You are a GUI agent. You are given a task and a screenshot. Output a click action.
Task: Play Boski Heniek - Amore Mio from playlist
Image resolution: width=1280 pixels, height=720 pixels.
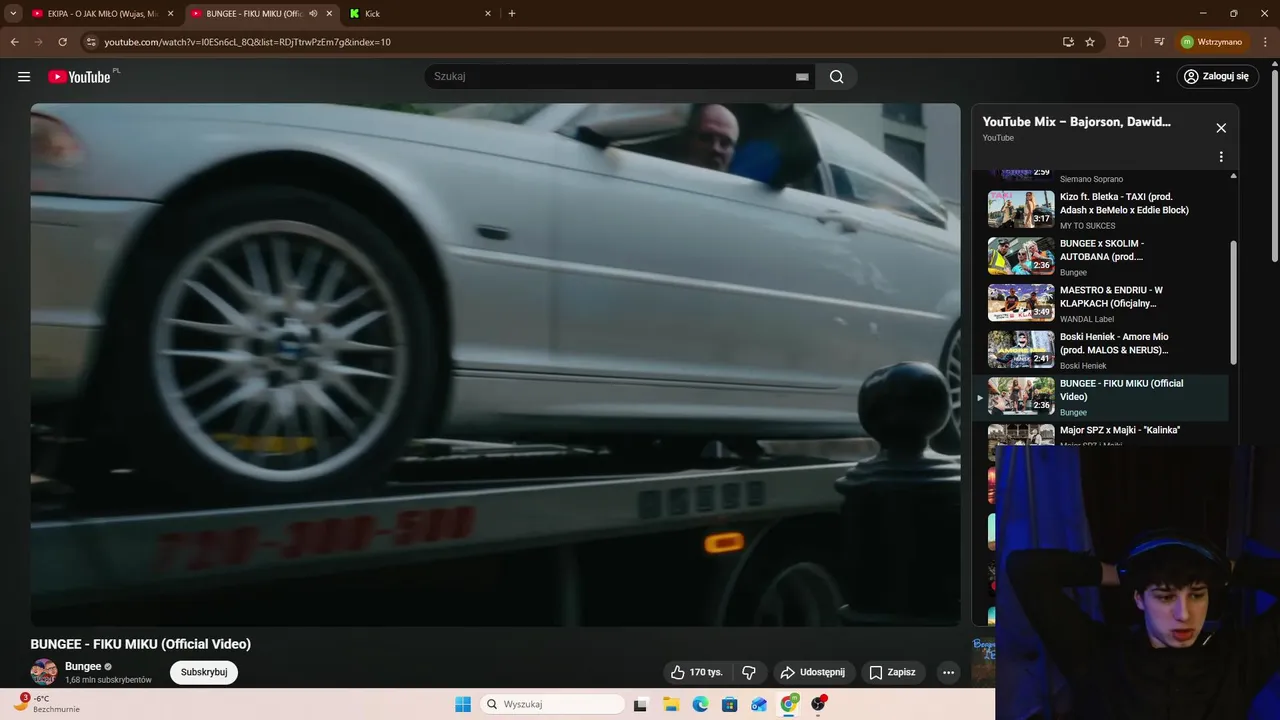pos(1100,350)
